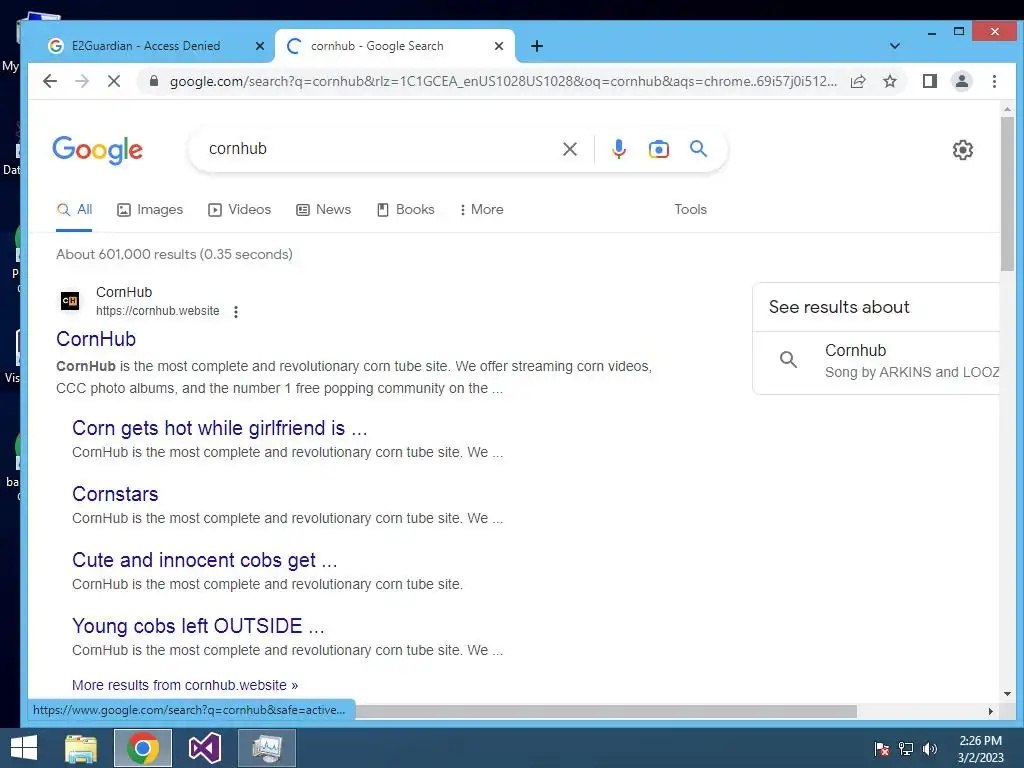Open File Explorer from taskbar
The height and width of the screenshot is (768, 1024).
tap(81, 748)
